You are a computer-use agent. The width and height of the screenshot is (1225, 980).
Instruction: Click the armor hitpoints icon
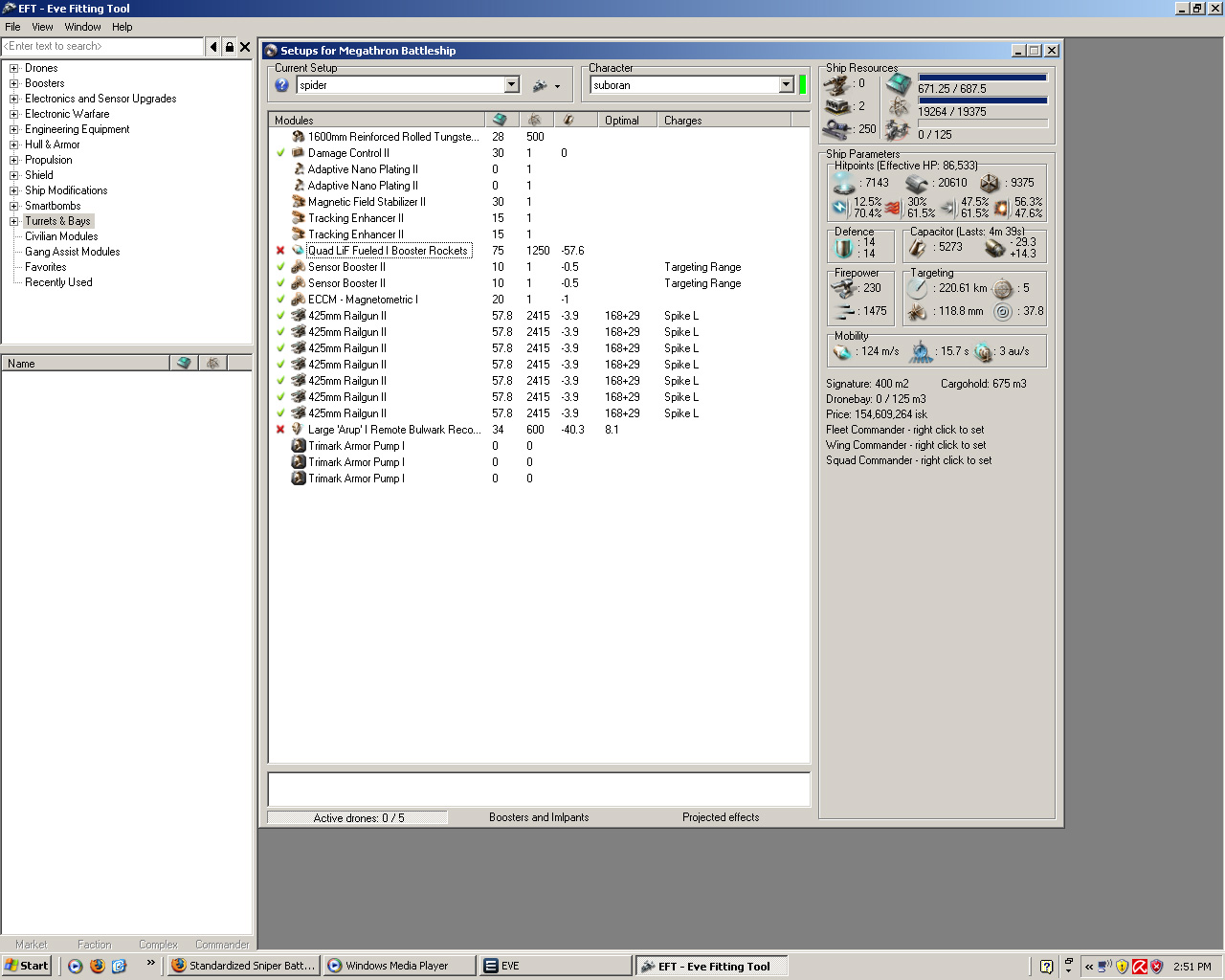tap(917, 183)
